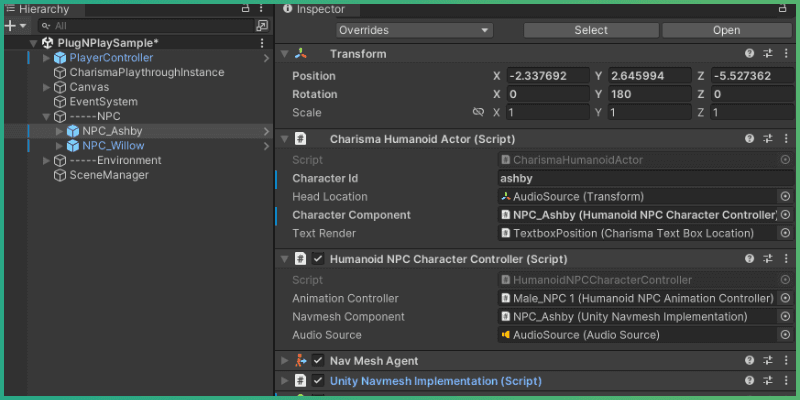
Task: Collapse the Transform component foldout
Action: (285, 54)
